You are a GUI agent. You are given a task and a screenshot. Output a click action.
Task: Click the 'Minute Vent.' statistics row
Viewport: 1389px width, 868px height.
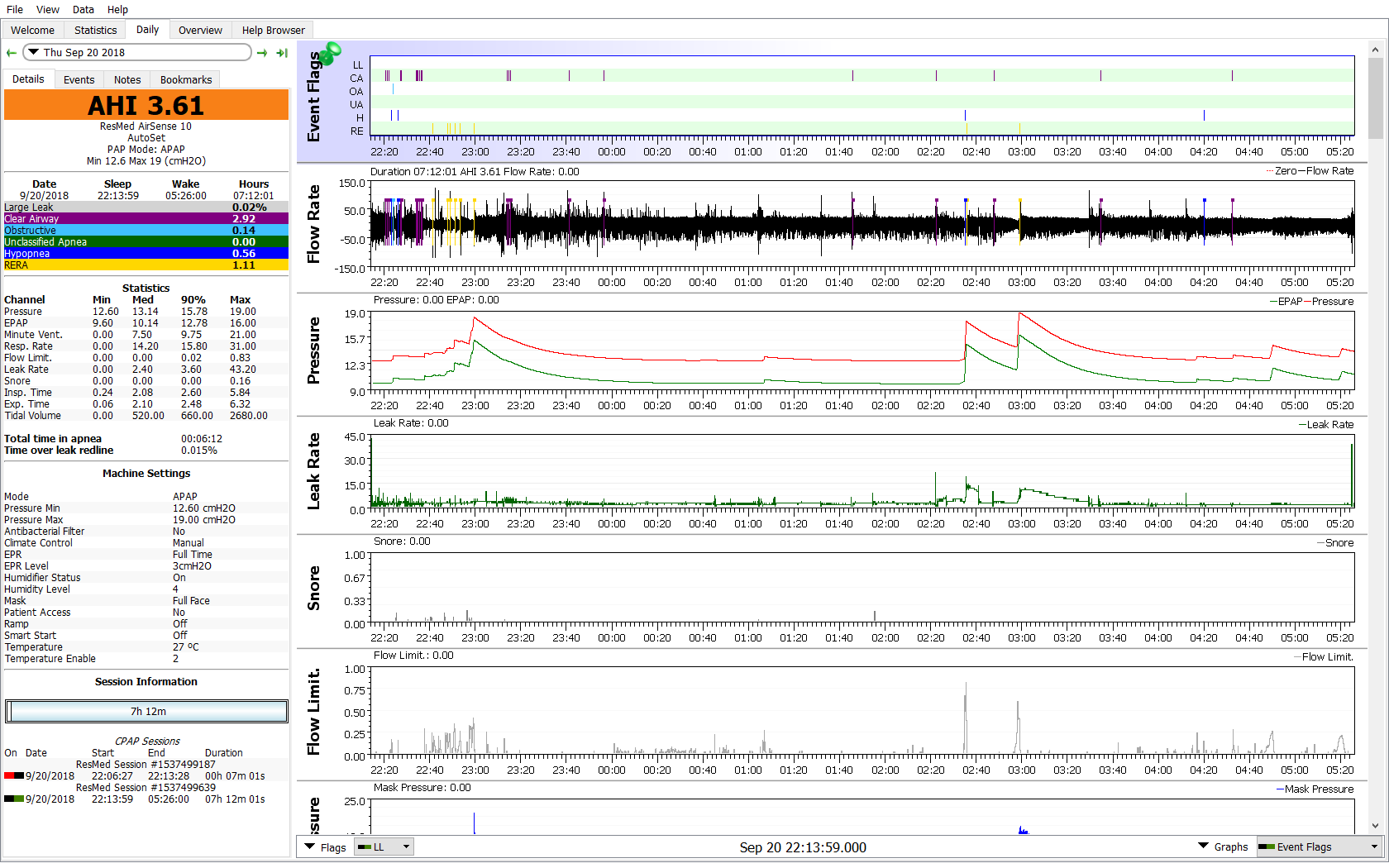[x=146, y=335]
